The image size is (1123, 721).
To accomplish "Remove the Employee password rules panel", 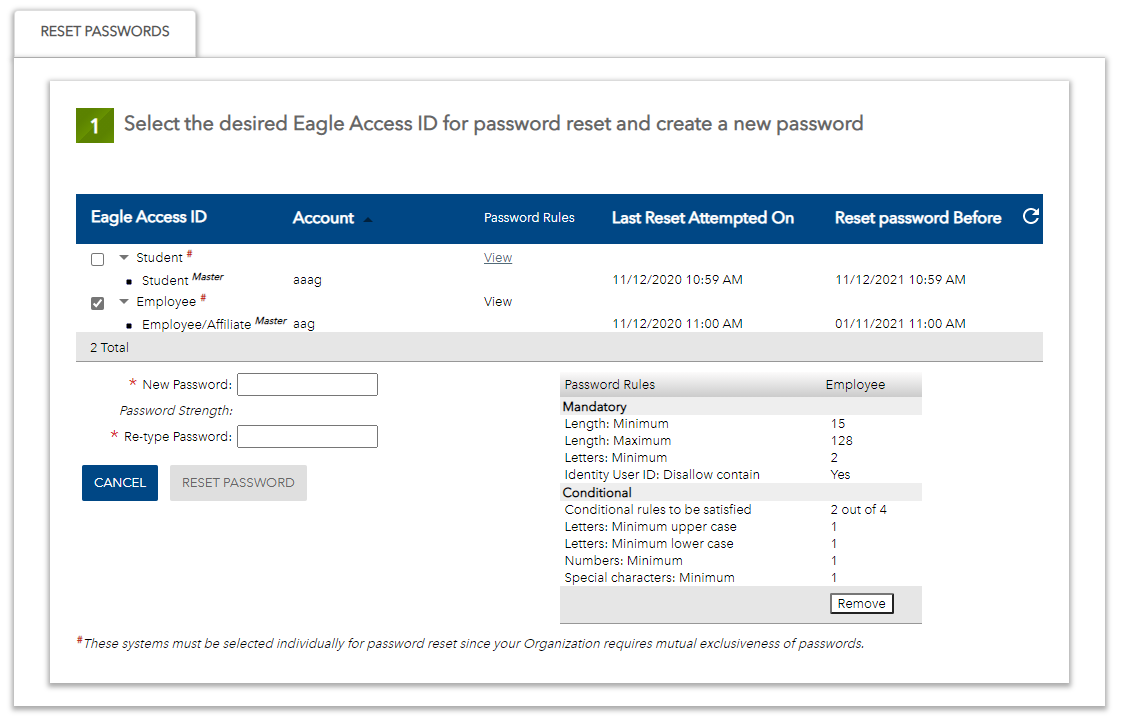I will click(861, 603).
